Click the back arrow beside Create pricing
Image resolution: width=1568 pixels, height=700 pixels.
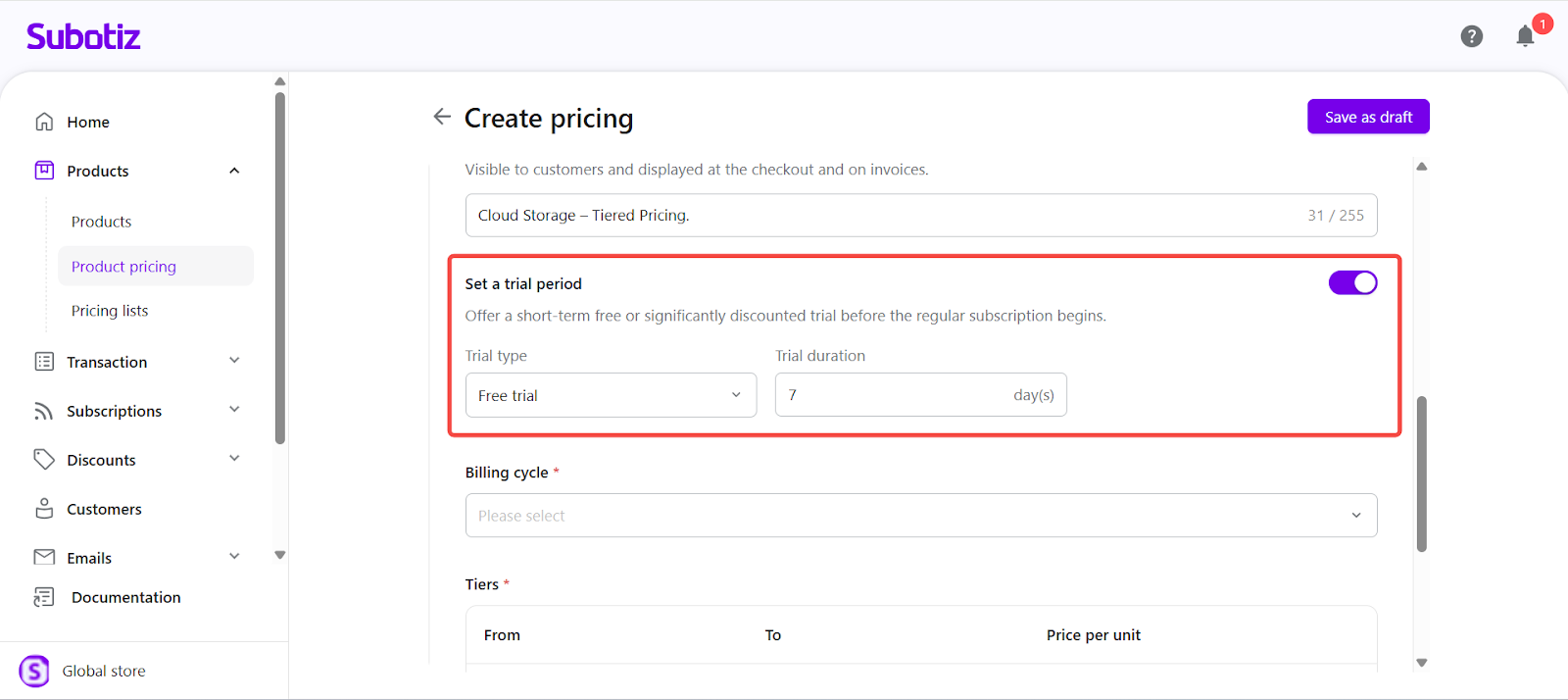(x=442, y=117)
